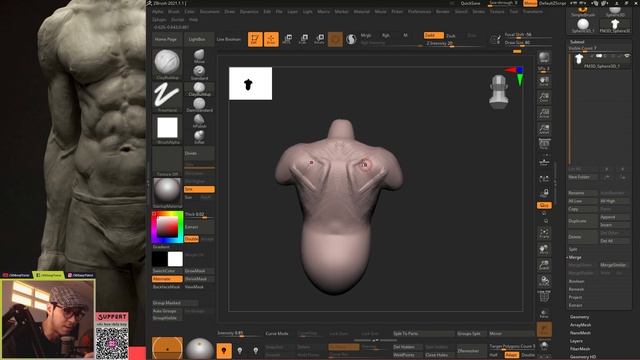Click the second light bulb icon
Image resolution: width=640 pixels, height=360 pixels.
(x=240, y=350)
